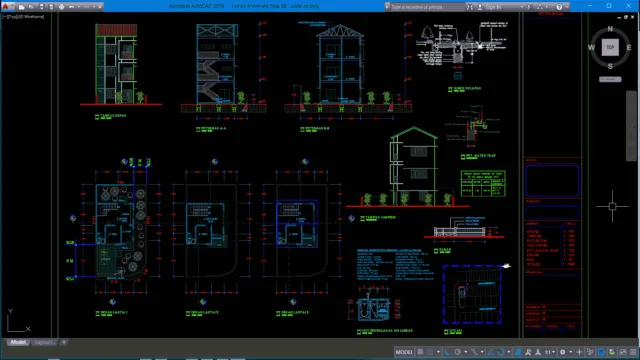Open Object Snap options dropdown arrow

pos(509,352)
